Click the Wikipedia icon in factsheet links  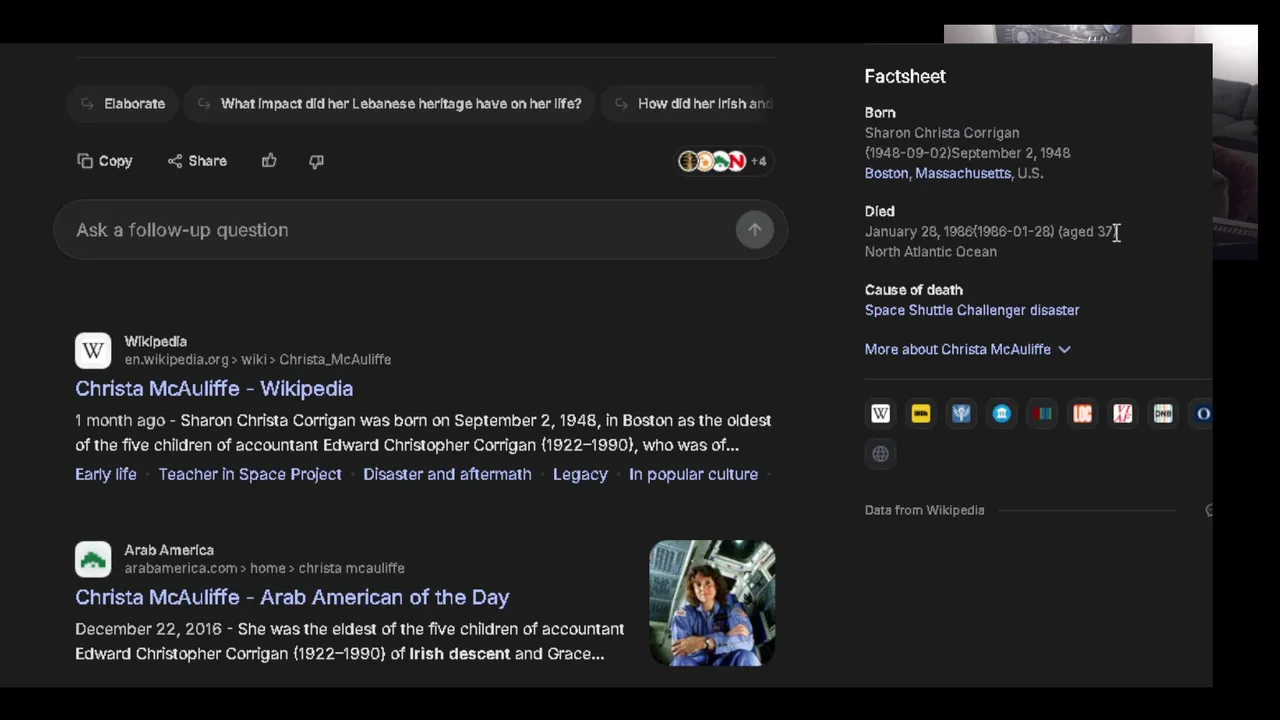880,413
